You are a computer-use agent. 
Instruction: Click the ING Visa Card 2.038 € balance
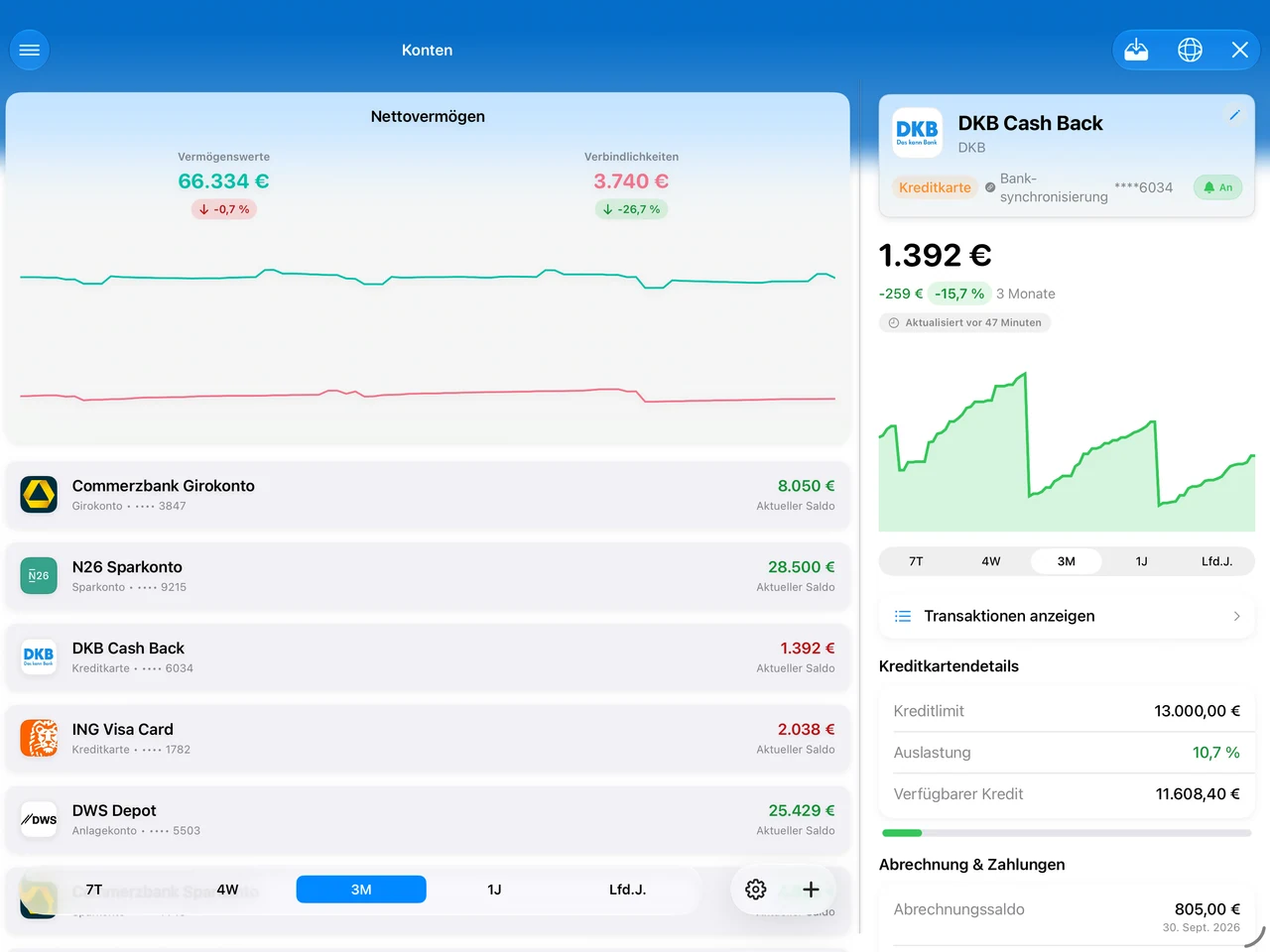(806, 730)
